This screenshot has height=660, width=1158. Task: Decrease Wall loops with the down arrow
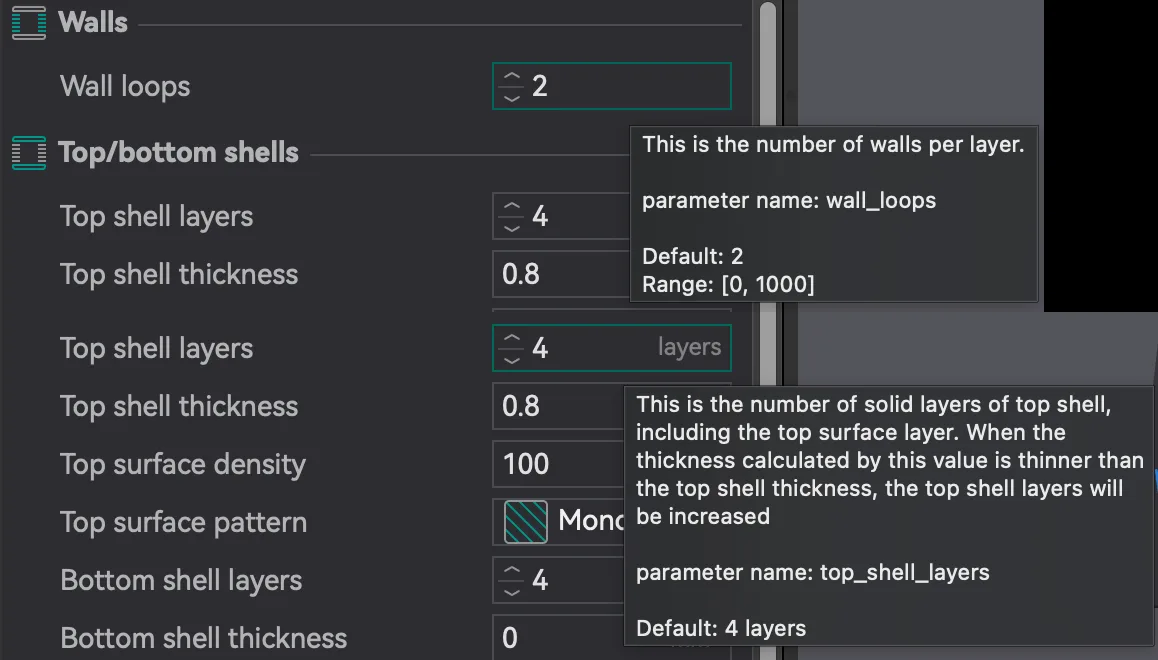[512, 97]
